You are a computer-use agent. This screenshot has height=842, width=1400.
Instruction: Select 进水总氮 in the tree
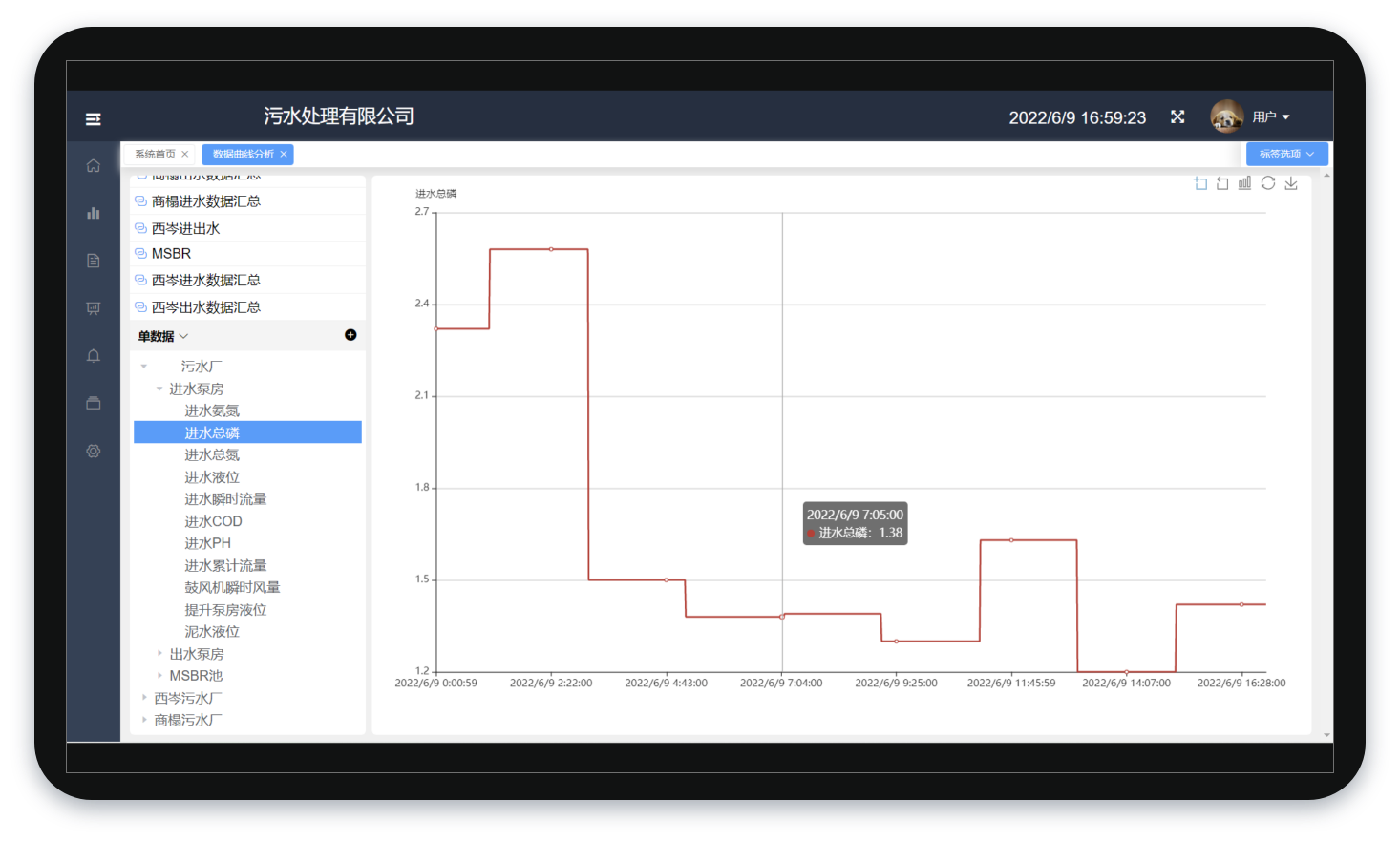pos(212,454)
